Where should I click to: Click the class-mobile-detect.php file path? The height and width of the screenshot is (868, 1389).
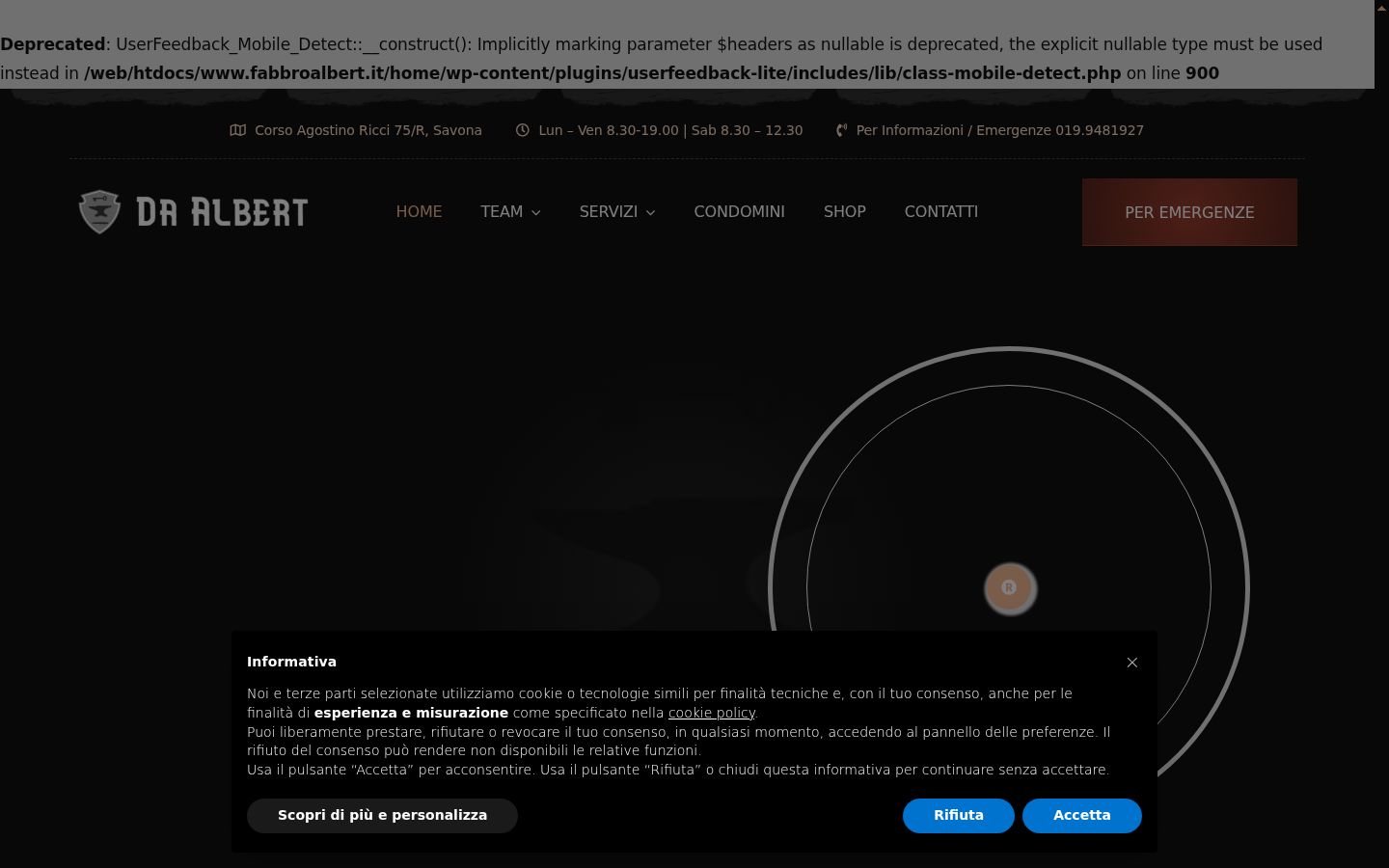pos(603,73)
